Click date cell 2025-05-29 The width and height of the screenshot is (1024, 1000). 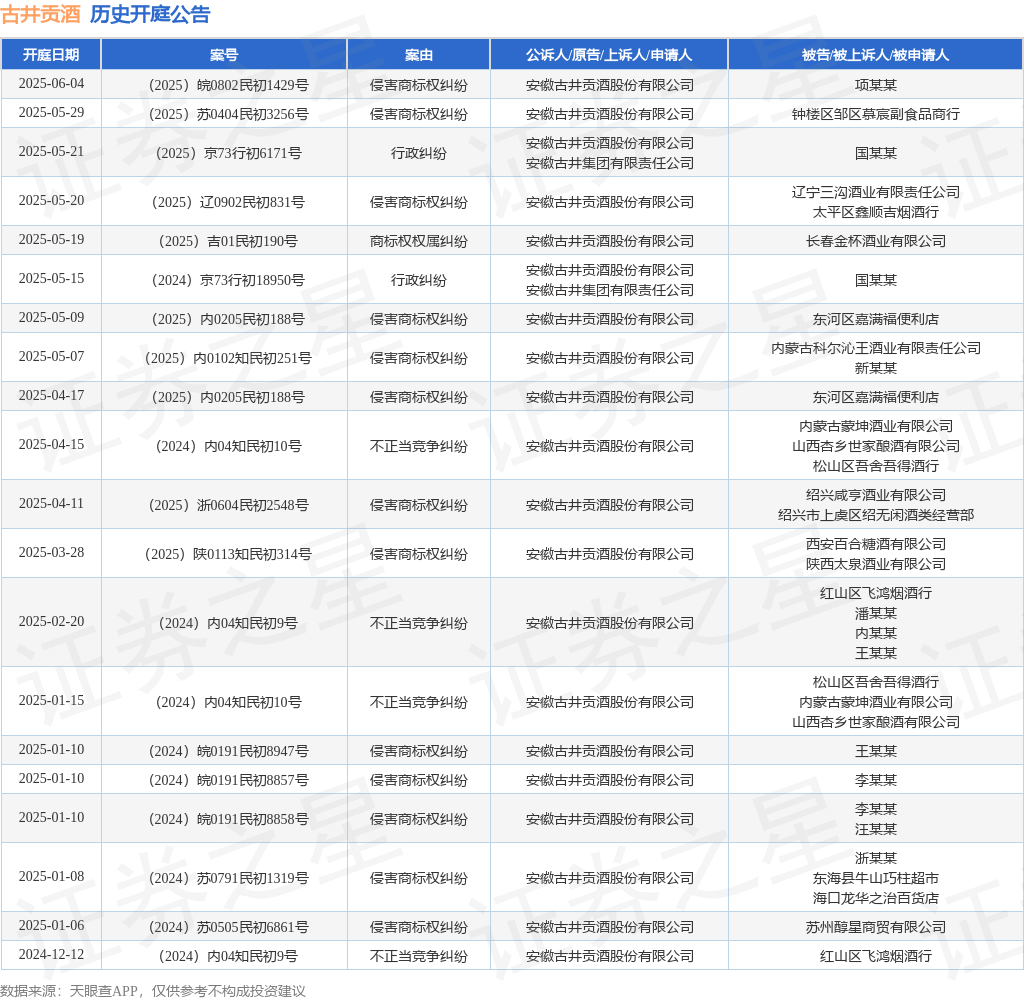click(51, 112)
